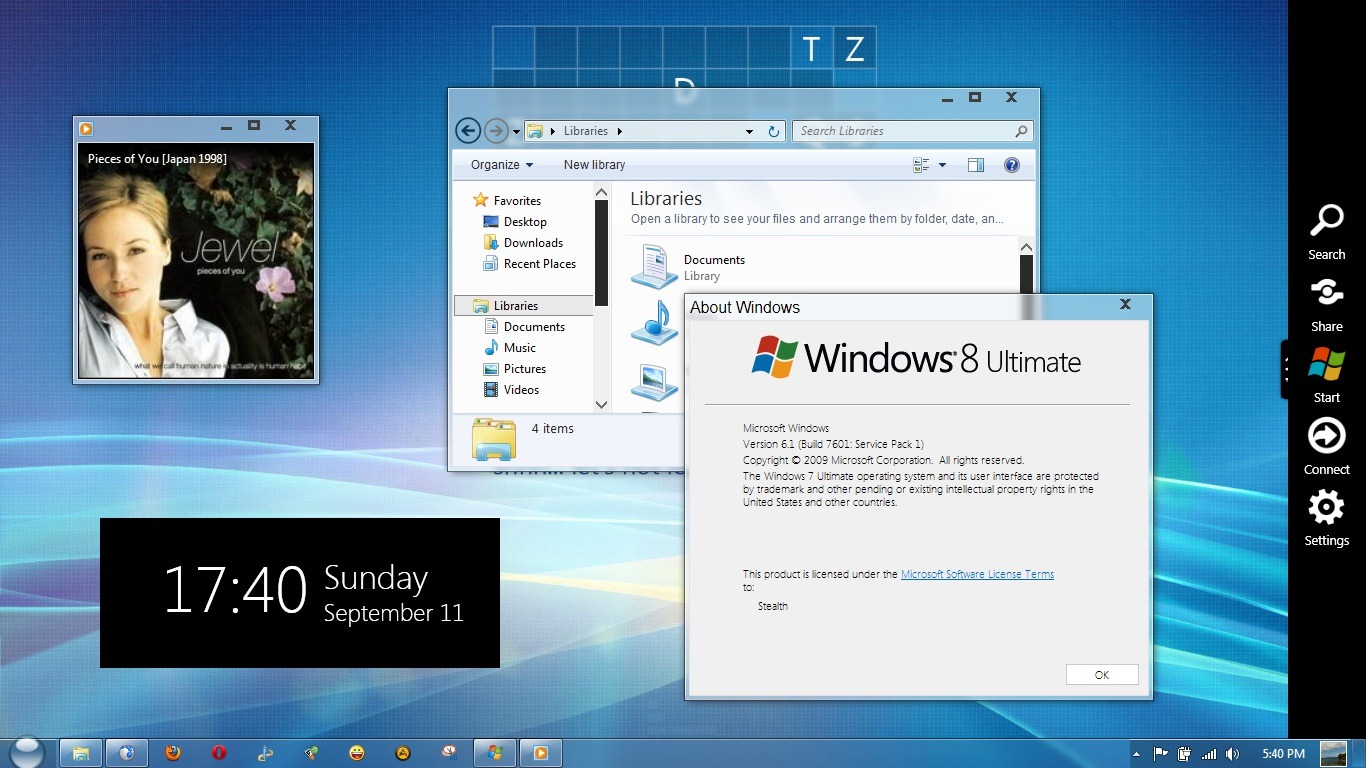Go back in Libraries Explorer window
Screen dimensions: 1366x768
(467, 131)
